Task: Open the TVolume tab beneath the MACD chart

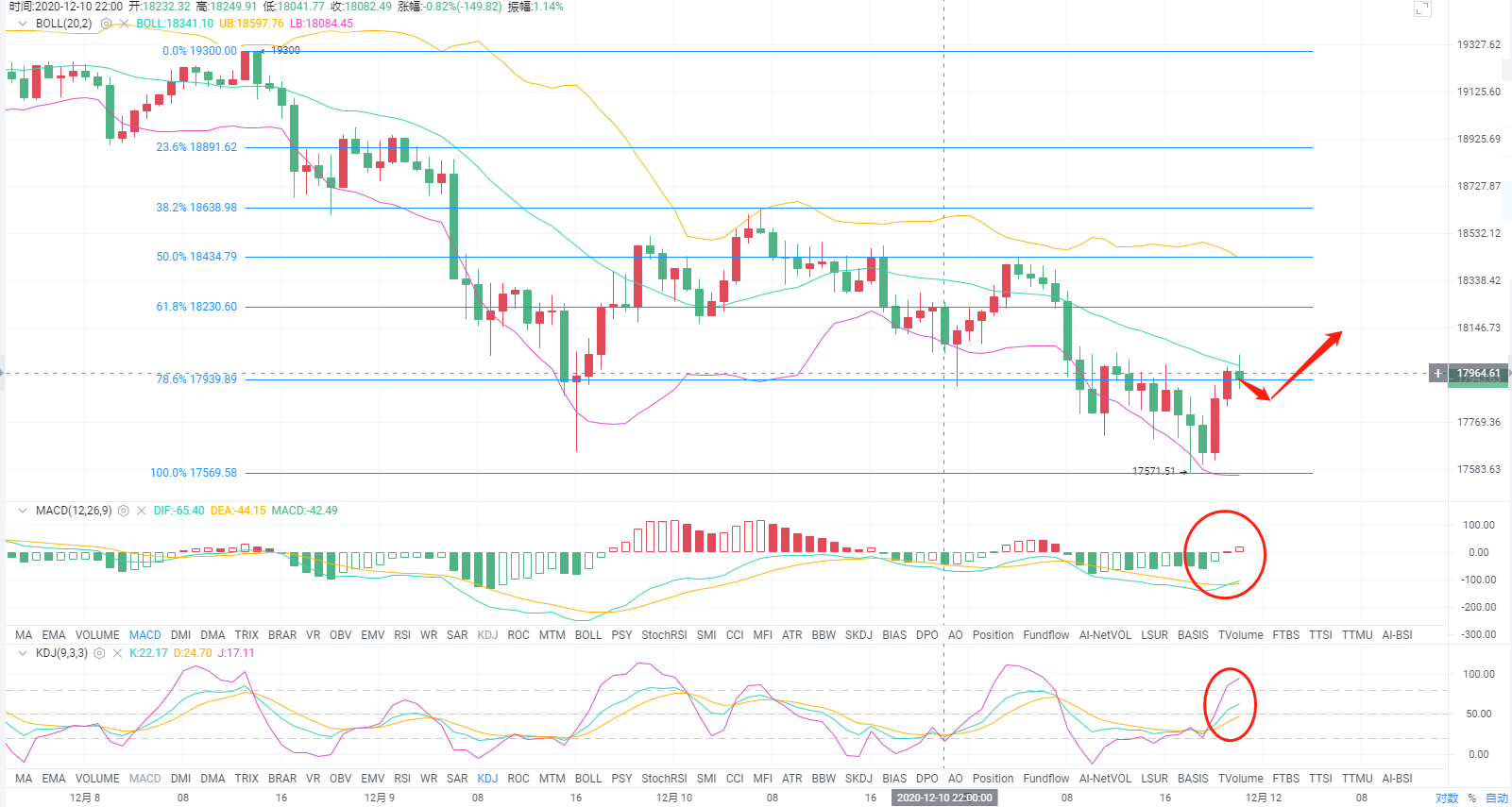Action: point(1240,635)
